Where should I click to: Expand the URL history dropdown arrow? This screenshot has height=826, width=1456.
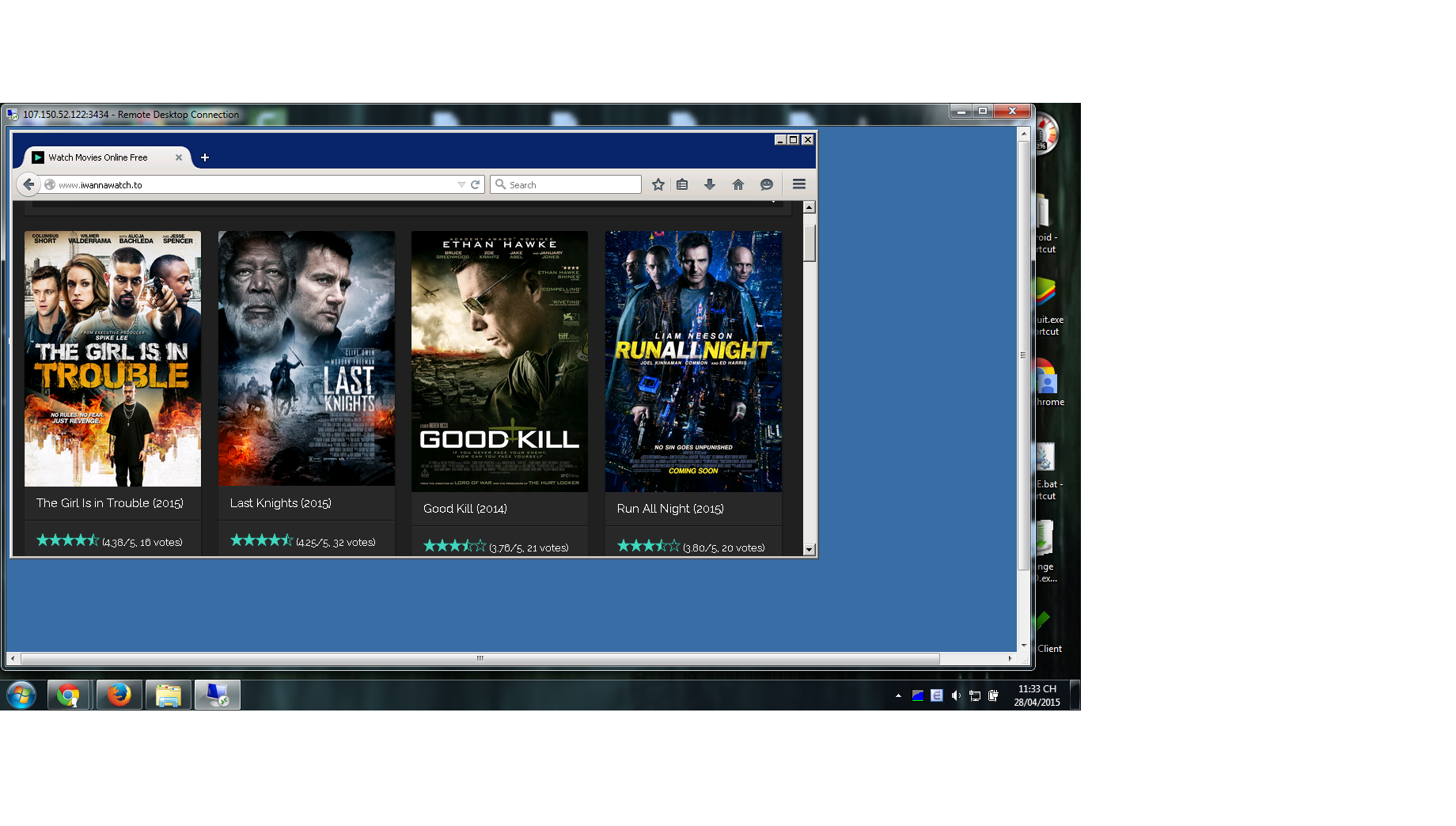461,184
